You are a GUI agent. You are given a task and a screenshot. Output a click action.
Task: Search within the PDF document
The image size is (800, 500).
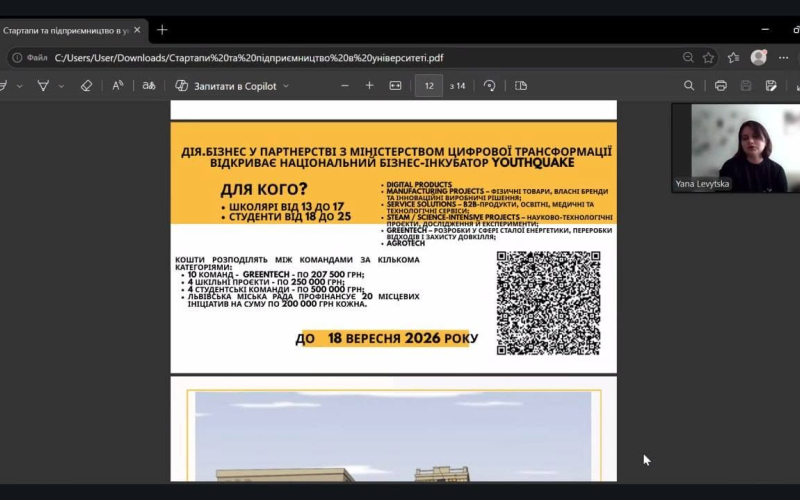point(689,86)
